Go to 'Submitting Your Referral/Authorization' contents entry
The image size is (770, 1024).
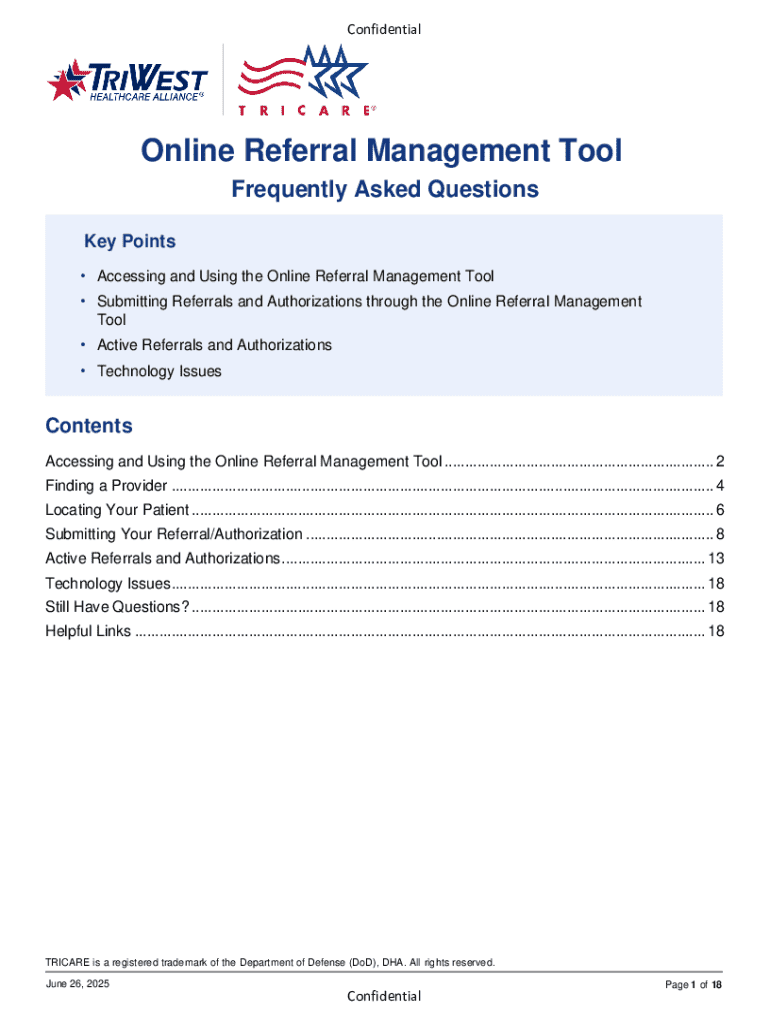coord(174,534)
